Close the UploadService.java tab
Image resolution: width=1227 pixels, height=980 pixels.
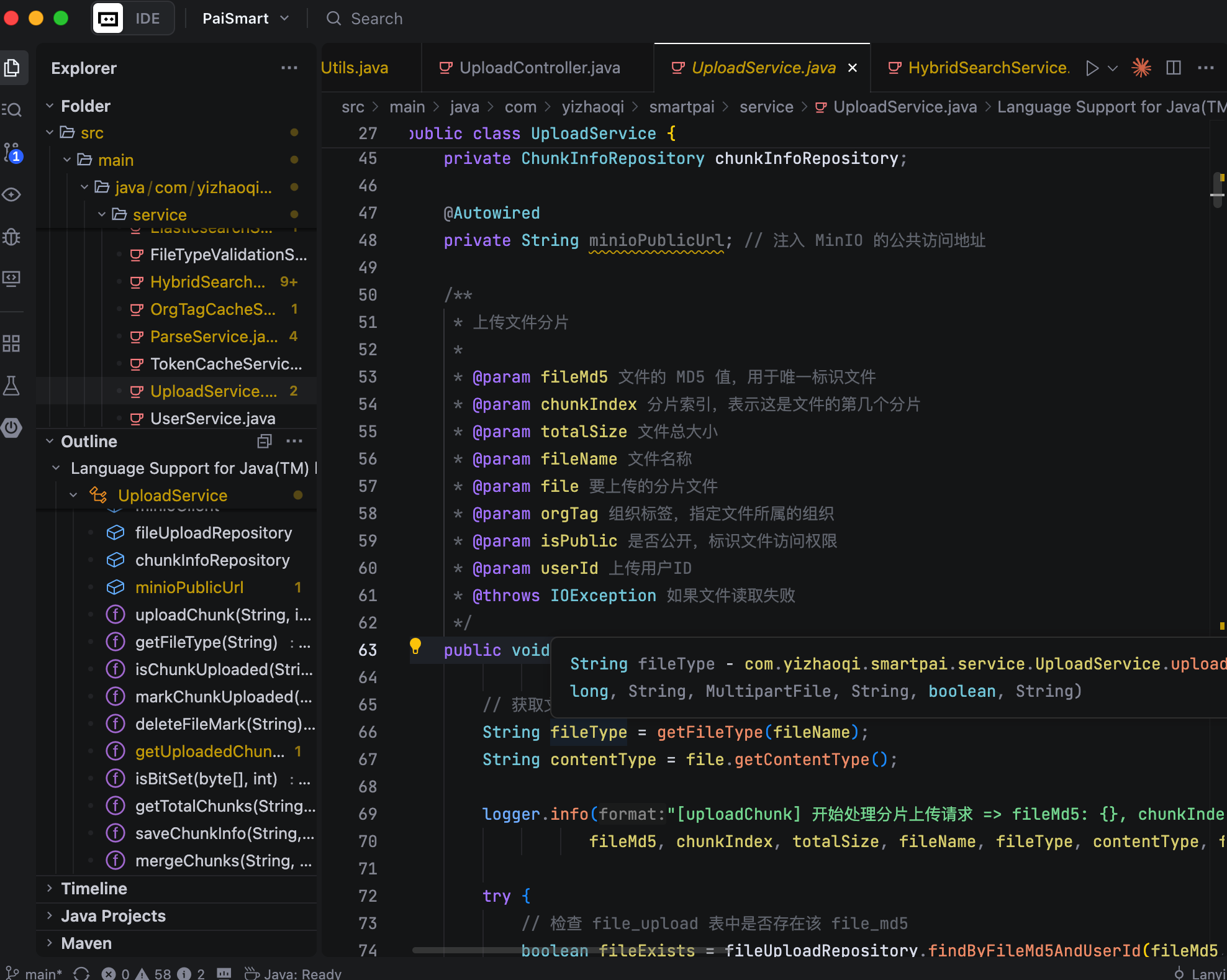click(853, 68)
